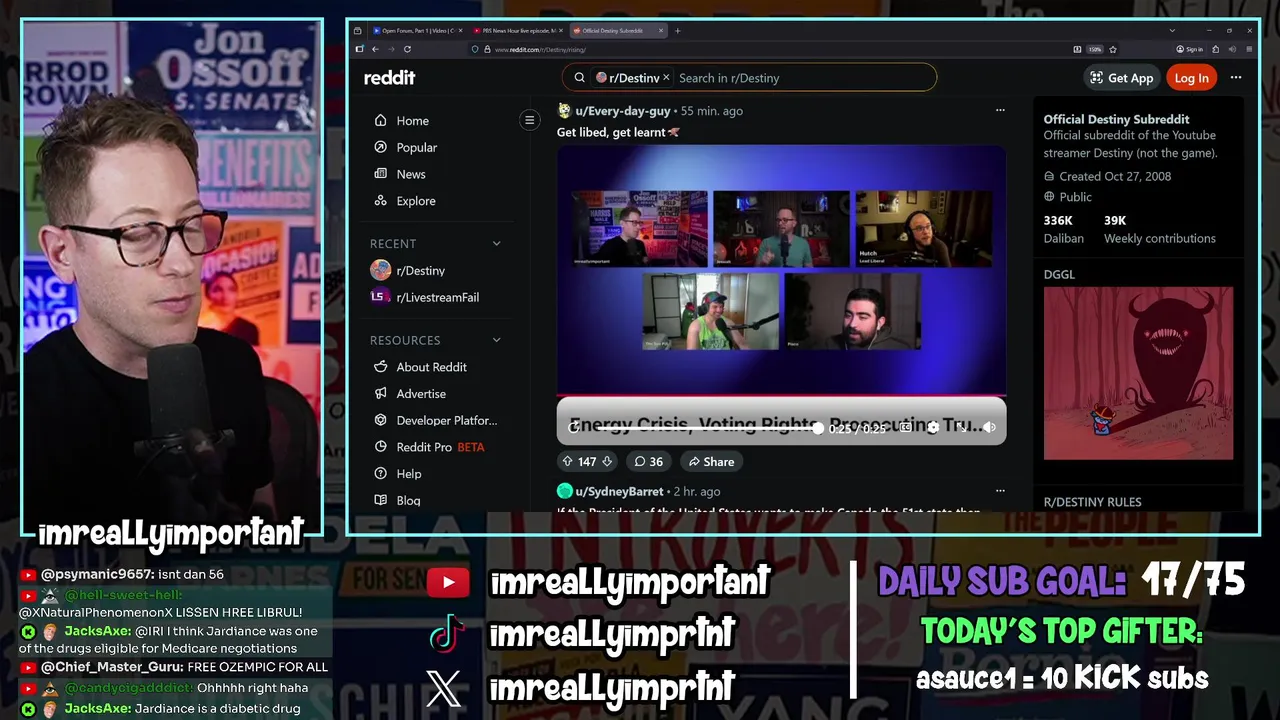Open options menu for SydneyBarret post

click(x=1000, y=491)
